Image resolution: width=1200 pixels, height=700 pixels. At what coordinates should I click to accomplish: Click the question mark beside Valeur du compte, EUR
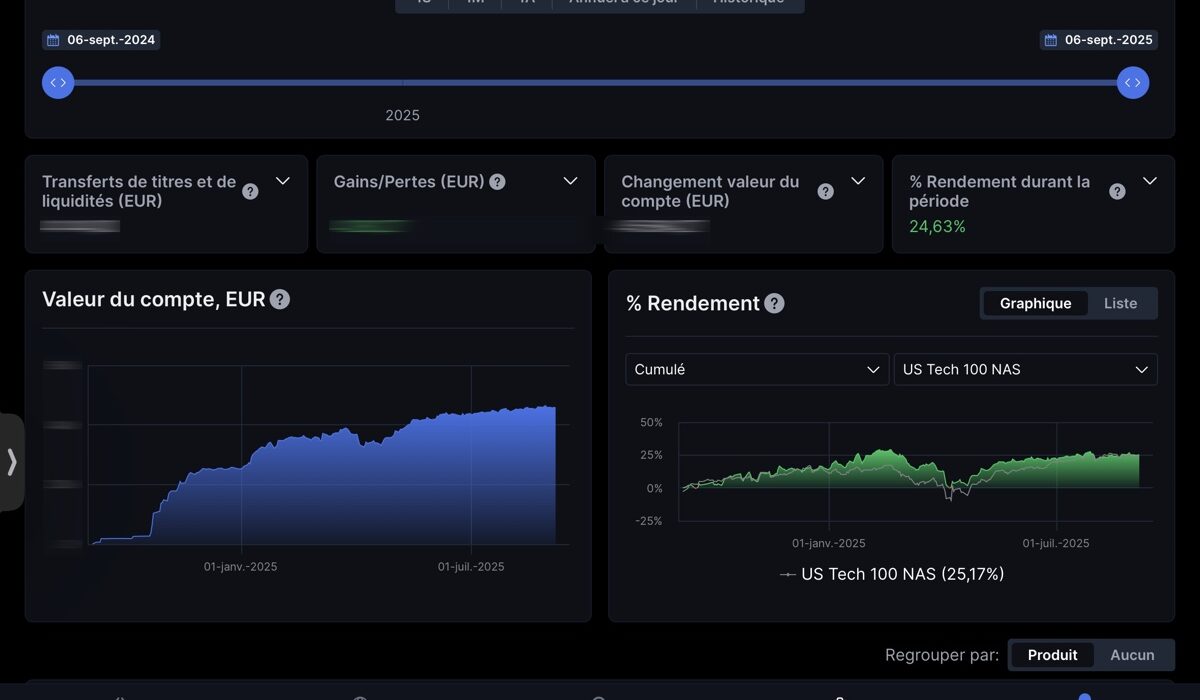point(280,299)
